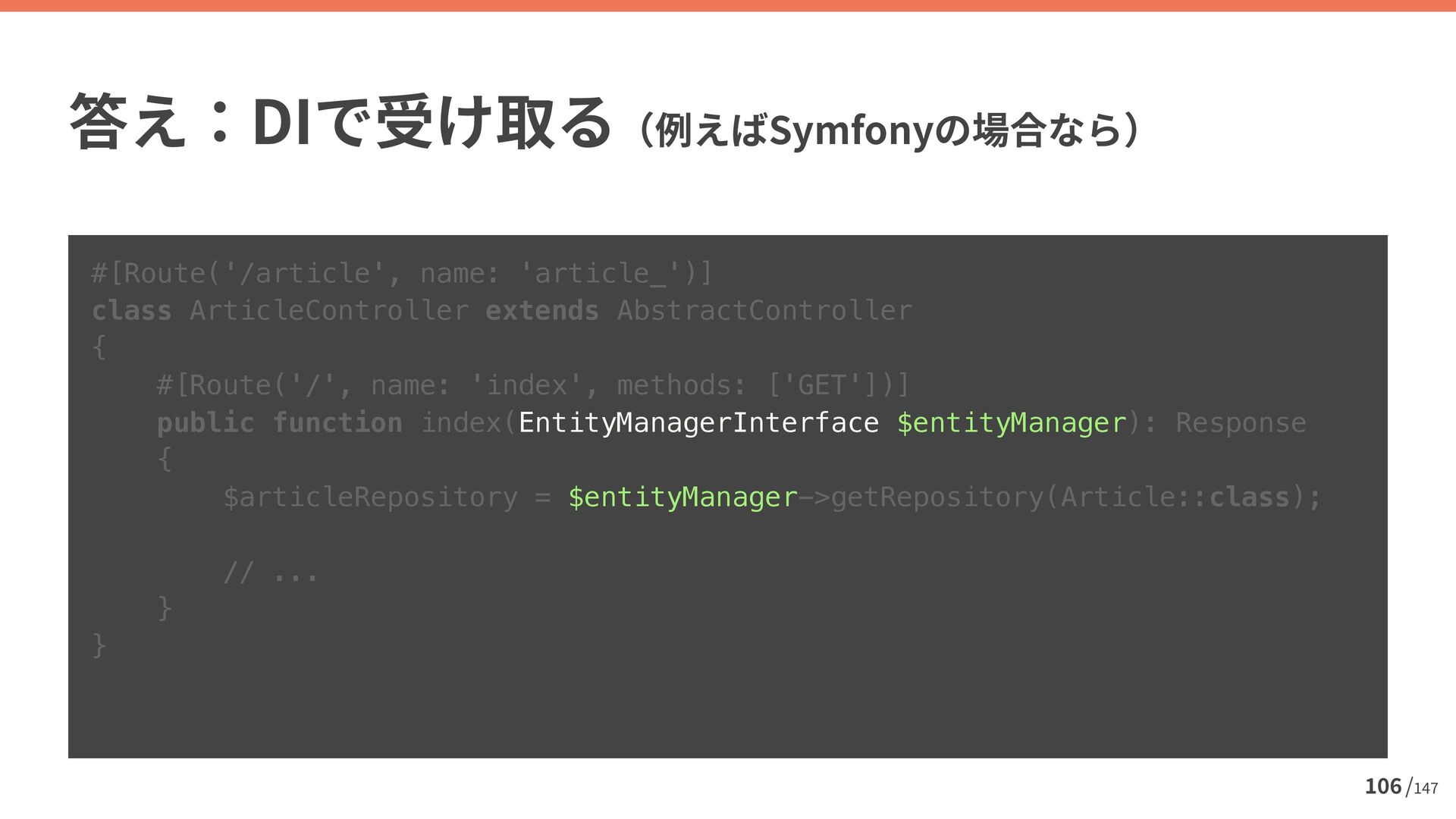Screen dimensions: 1456x819
Task: Click the "extends" keyword
Action: click(x=541, y=310)
